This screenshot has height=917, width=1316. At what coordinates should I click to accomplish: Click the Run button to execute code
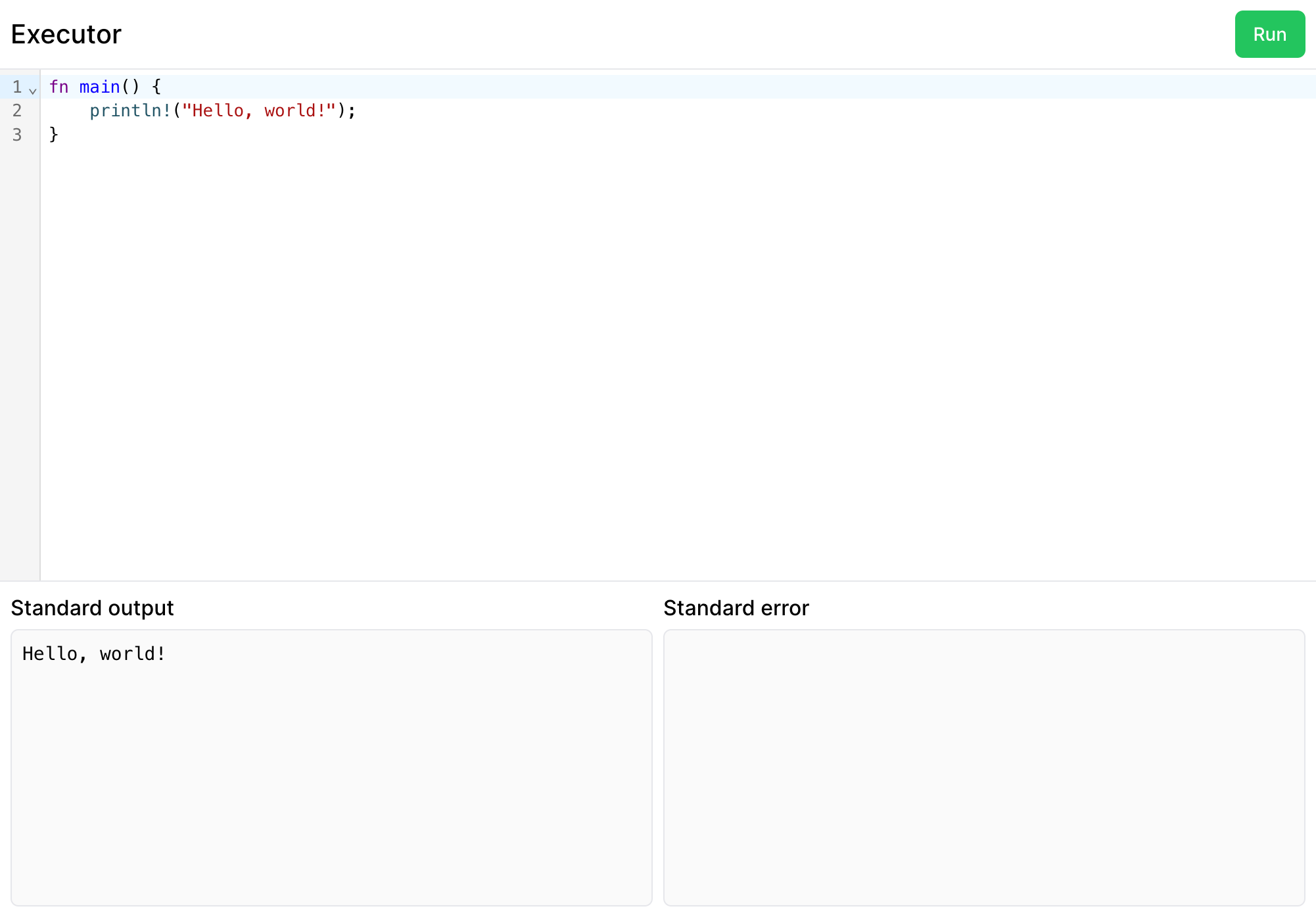click(1269, 34)
